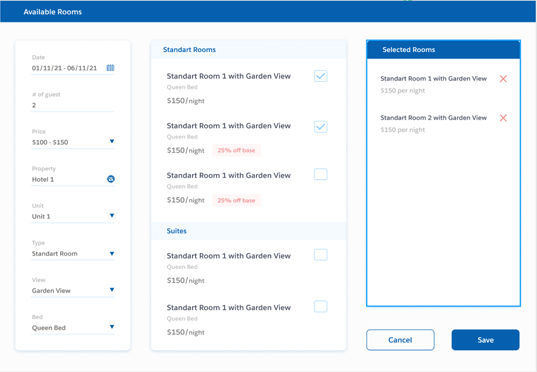Image resolution: width=537 pixels, height=372 pixels.
Task: Click the title of the last Suites room
Action: [229, 308]
